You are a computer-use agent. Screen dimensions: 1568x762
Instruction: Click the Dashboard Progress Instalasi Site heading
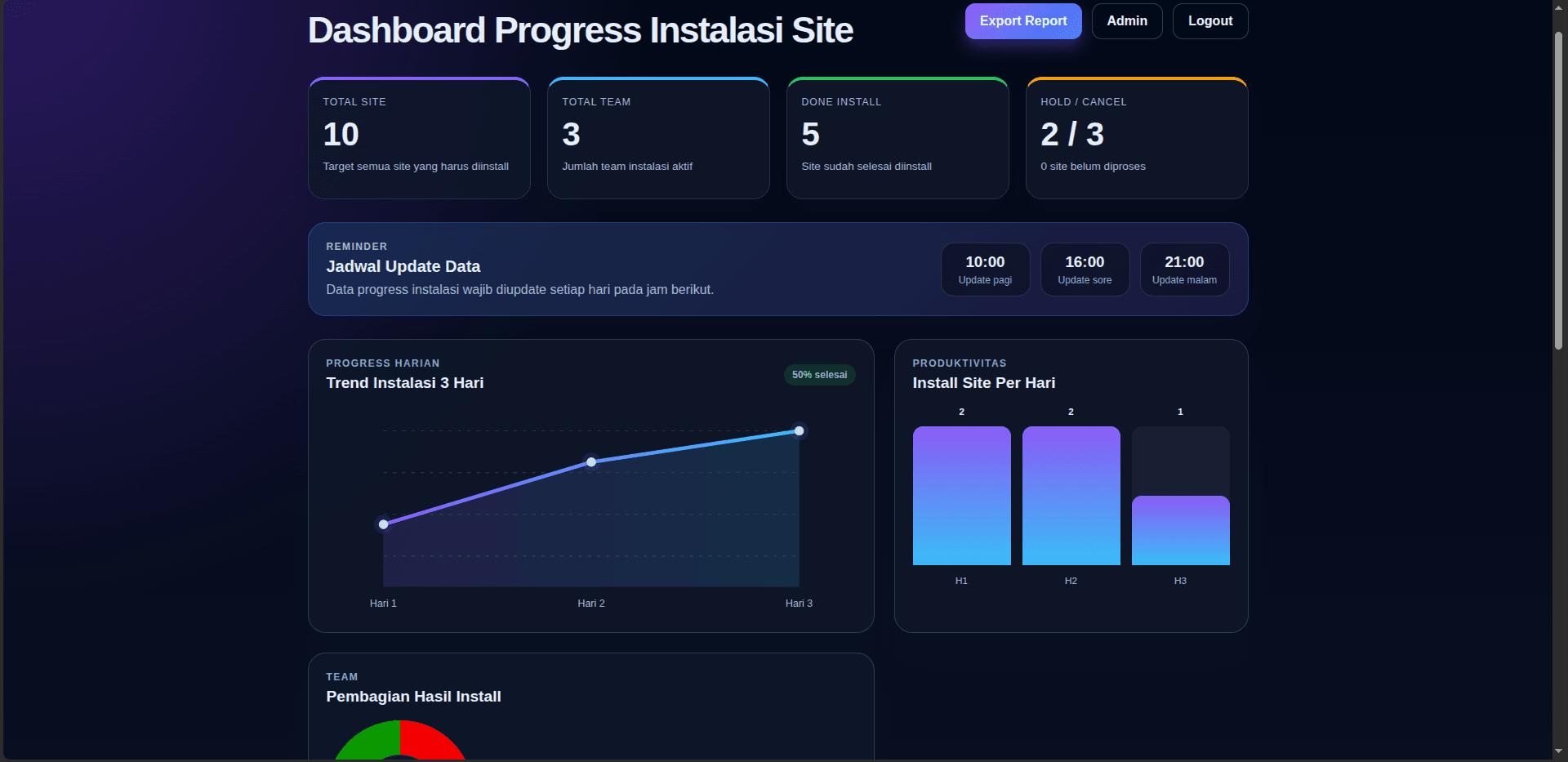tap(581, 31)
